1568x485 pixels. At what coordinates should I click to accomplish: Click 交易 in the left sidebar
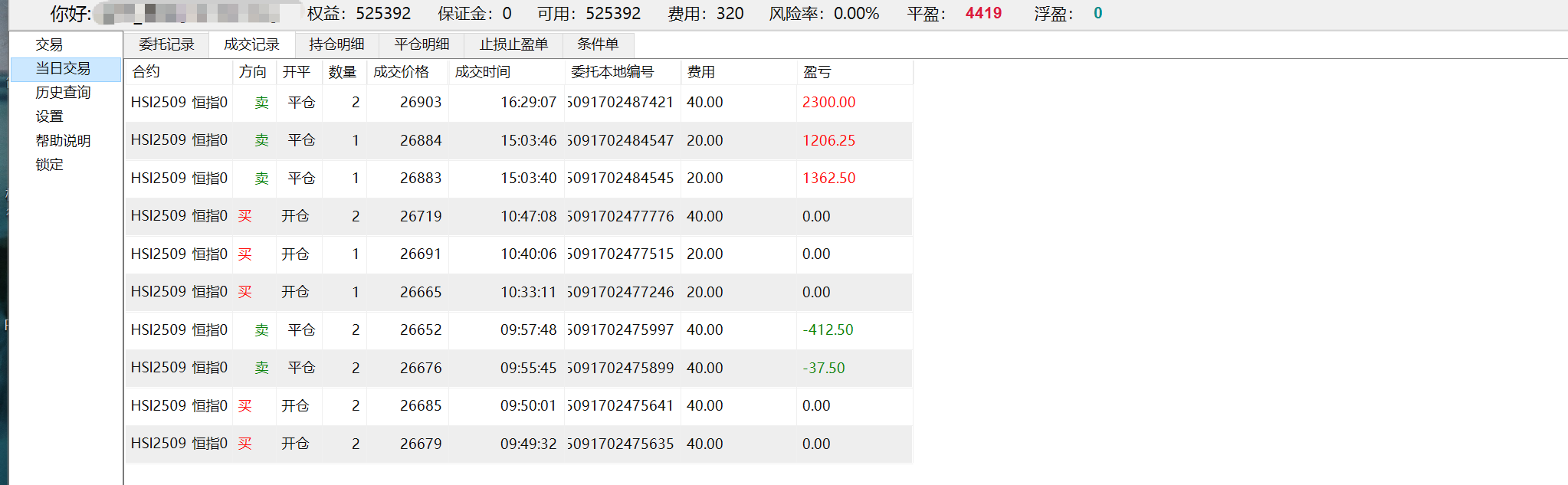pos(49,44)
